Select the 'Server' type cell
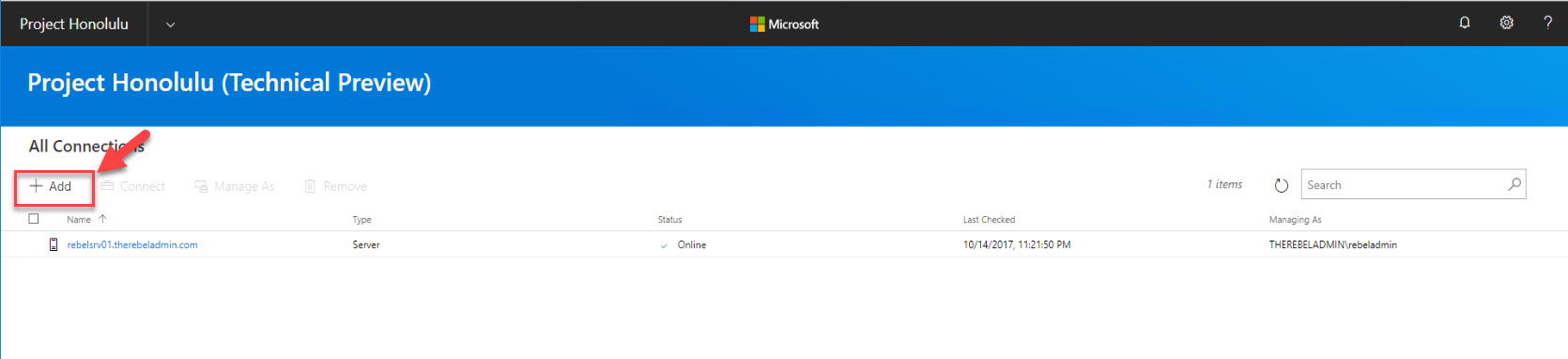This screenshot has width=1568, height=359. pyautogui.click(x=366, y=244)
